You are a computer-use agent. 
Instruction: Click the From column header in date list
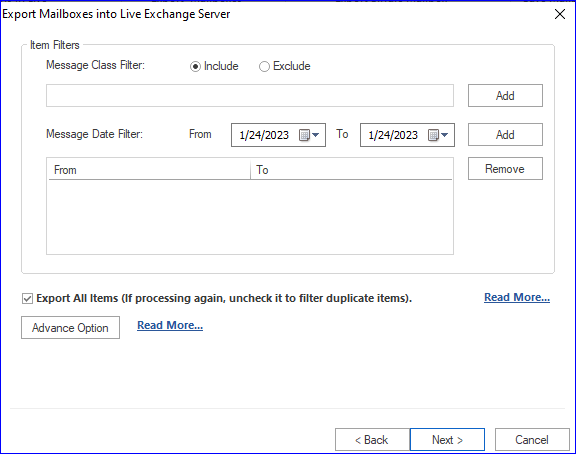coord(149,170)
